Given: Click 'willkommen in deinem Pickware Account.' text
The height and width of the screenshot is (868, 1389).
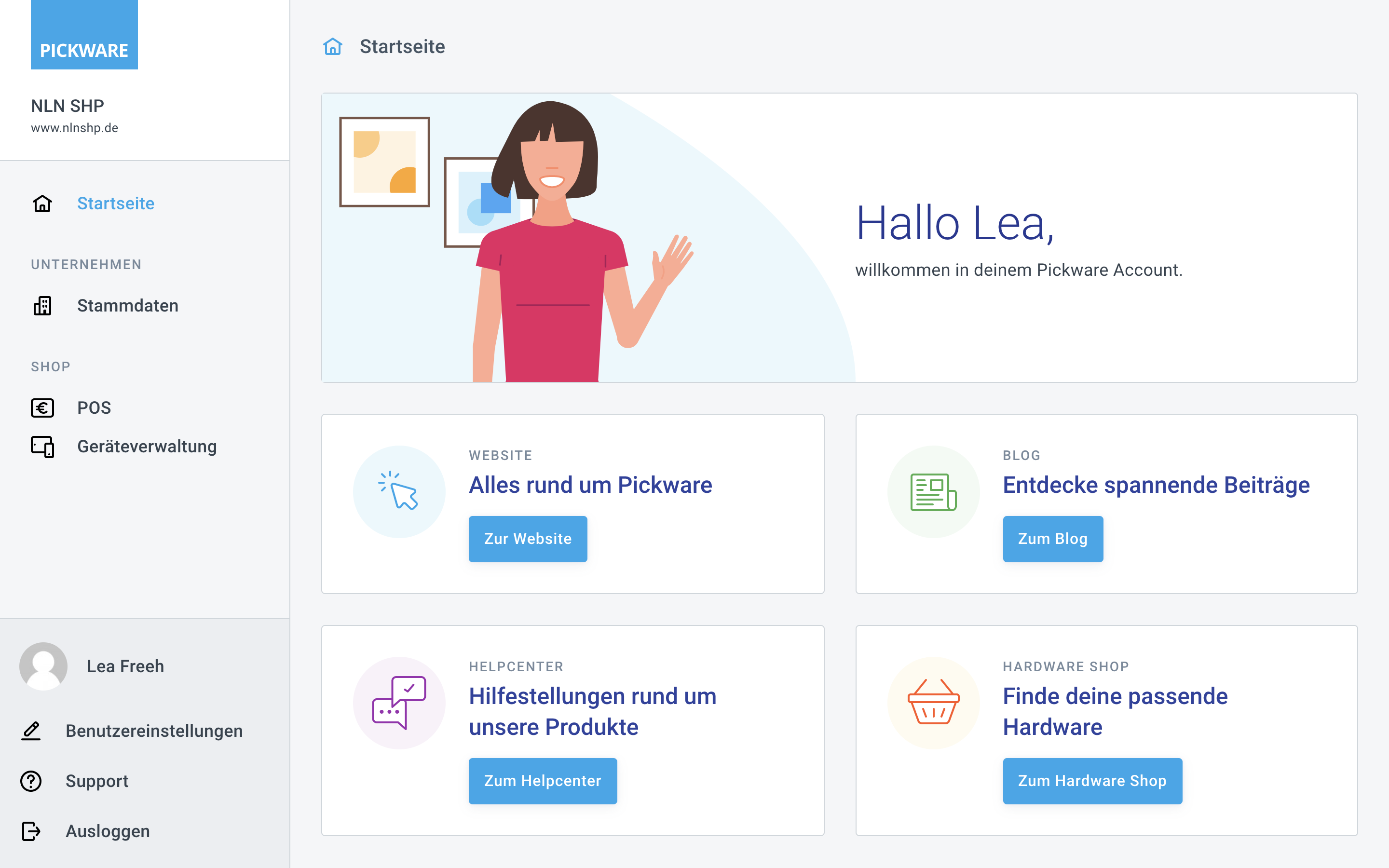Looking at the screenshot, I should click(x=1019, y=270).
